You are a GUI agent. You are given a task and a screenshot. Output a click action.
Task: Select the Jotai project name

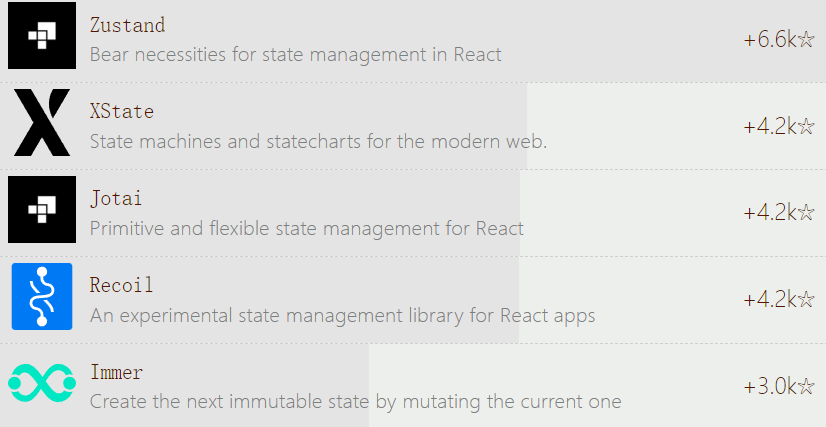(x=116, y=198)
